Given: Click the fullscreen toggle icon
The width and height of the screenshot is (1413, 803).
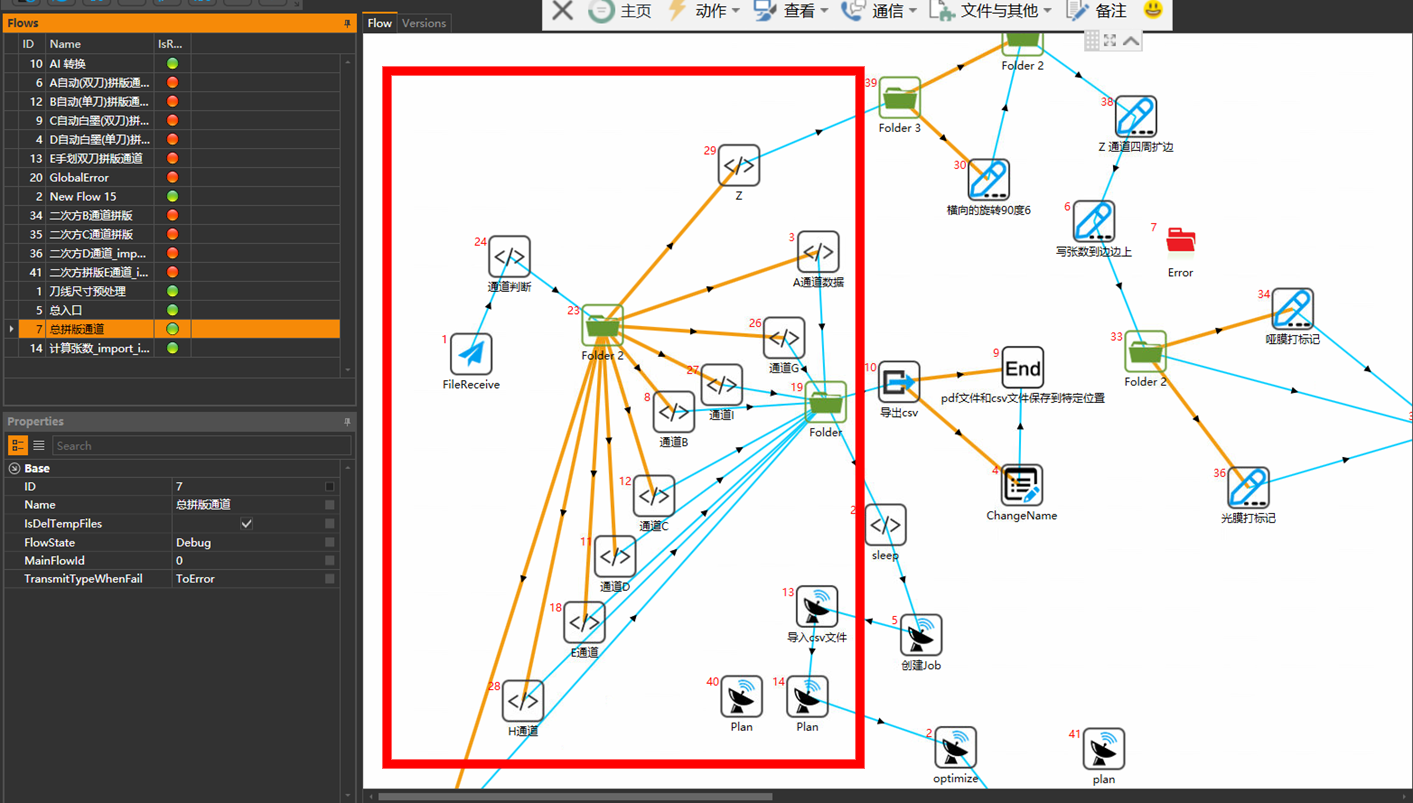Looking at the screenshot, I should (x=1110, y=40).
